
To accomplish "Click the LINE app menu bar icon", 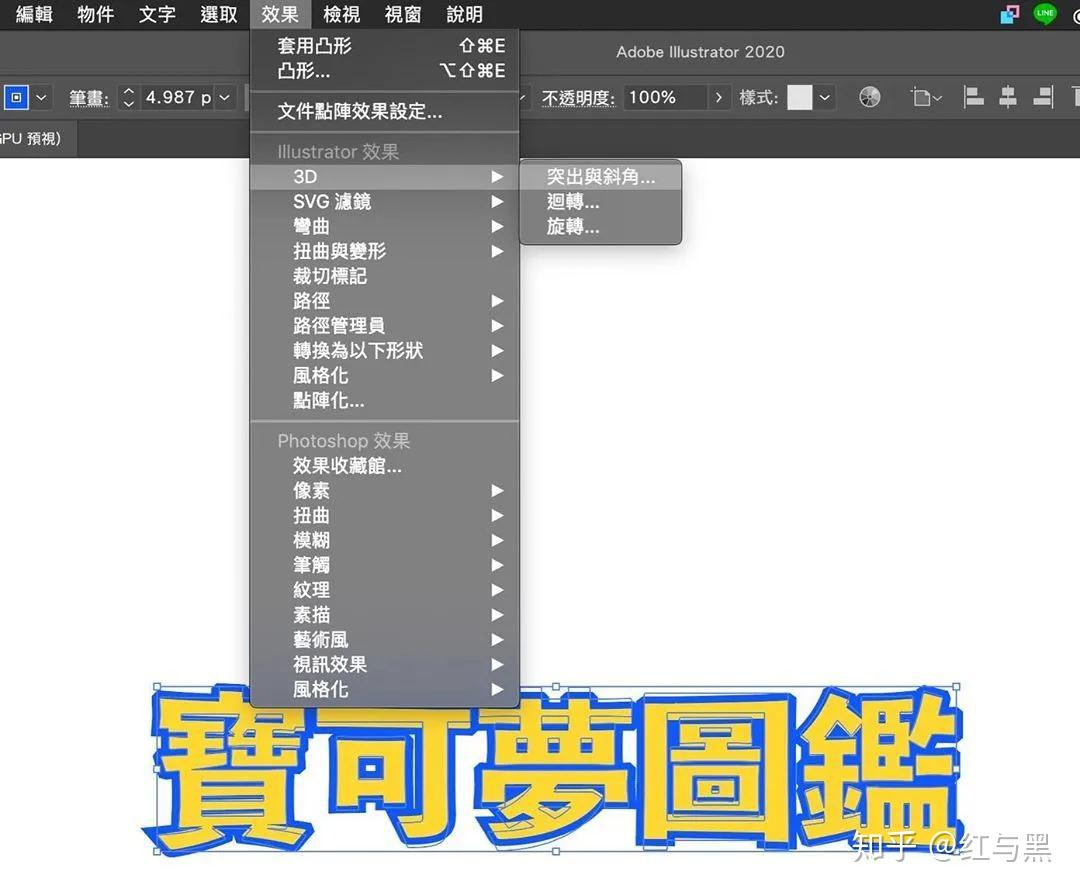I will point(1045,14).
